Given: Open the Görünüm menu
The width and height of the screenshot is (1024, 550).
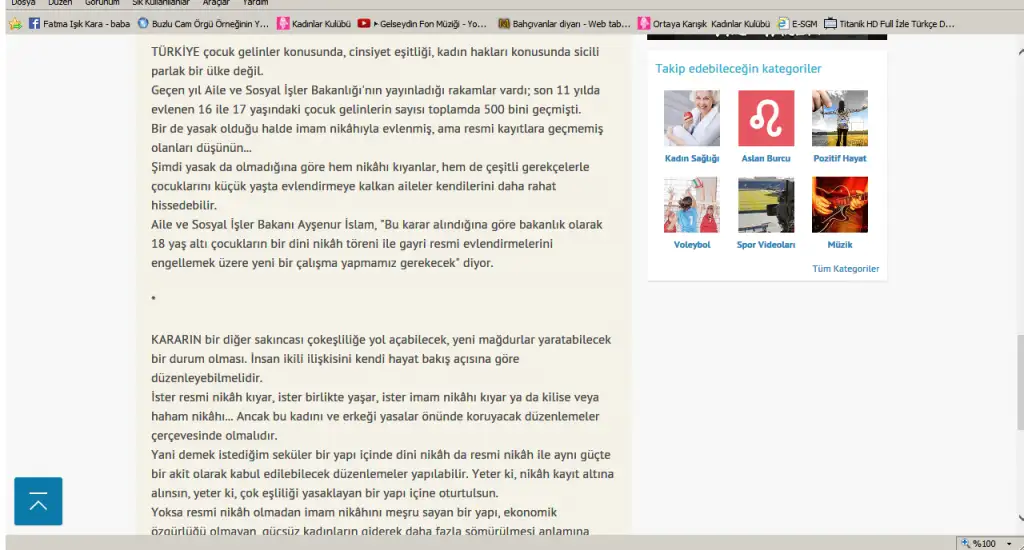Looking at the screenshot, I should click(x=102, y=3).
